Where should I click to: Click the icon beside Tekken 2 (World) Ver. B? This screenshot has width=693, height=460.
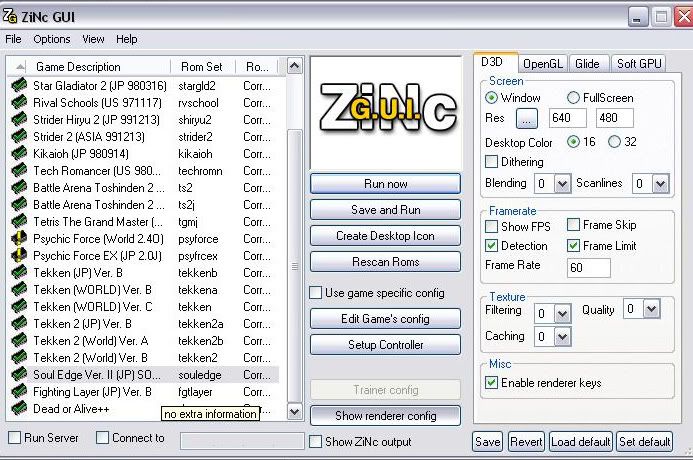click(x=19, y=357)
